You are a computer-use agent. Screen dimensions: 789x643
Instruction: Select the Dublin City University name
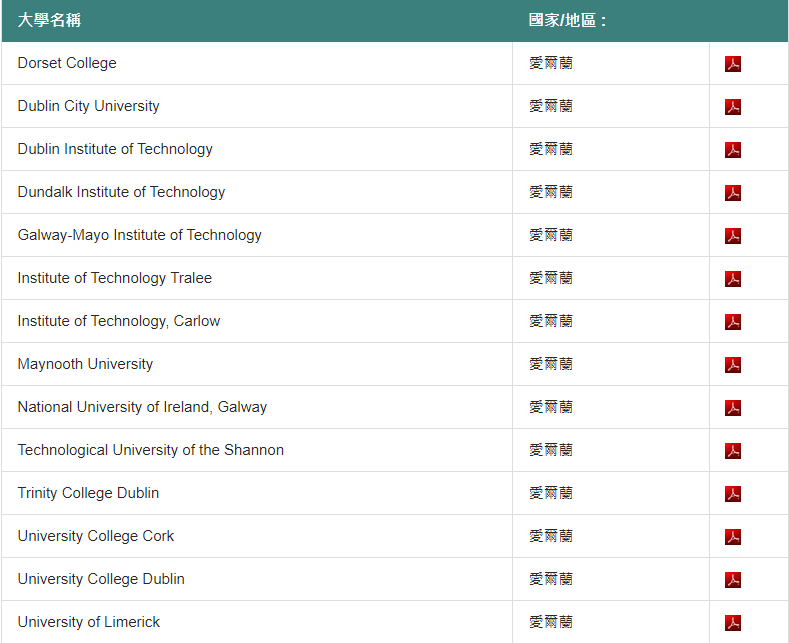pyautogui.click(x=89, y=106)
